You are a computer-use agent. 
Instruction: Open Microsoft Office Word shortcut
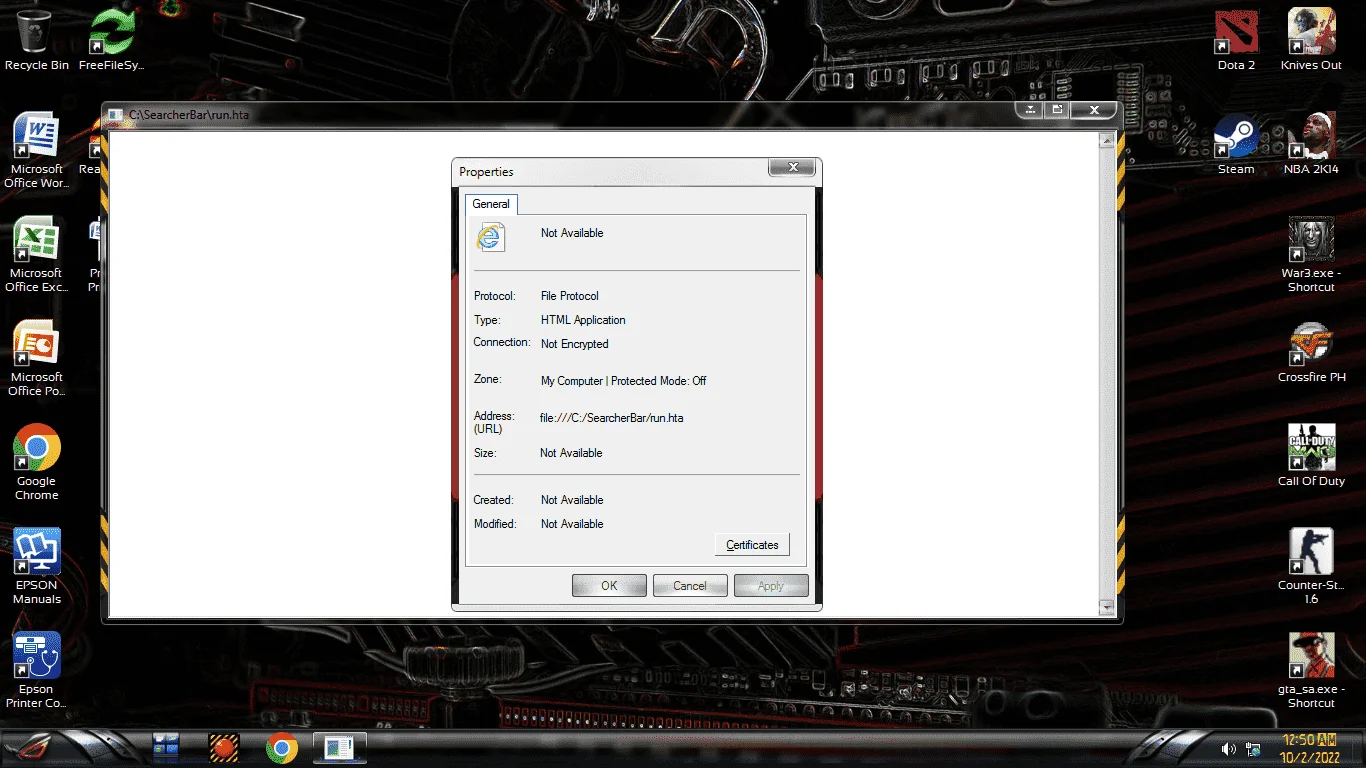[37, 150]
